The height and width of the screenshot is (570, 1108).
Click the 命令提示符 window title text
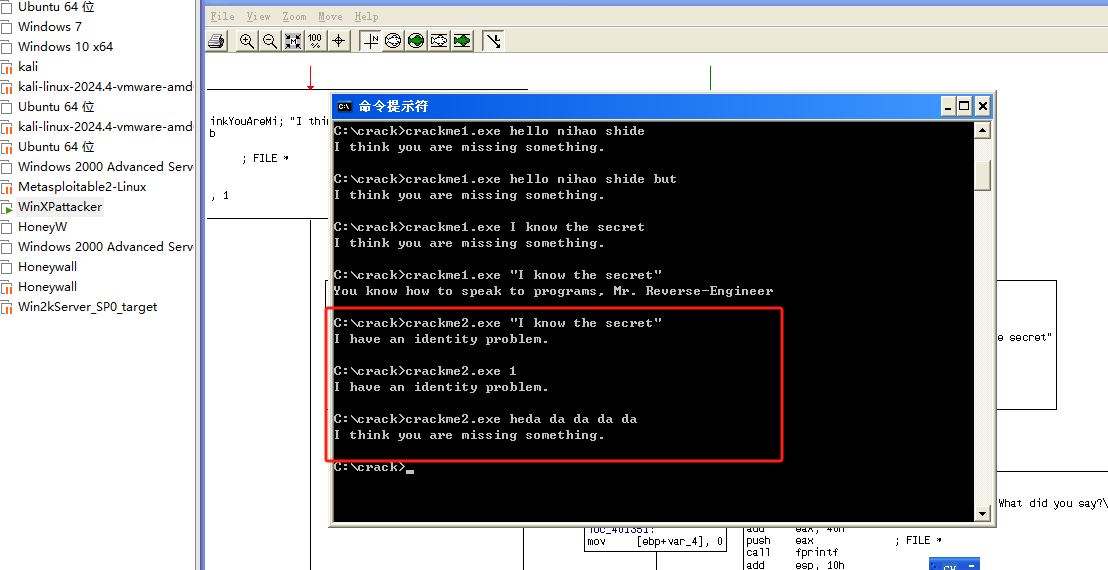(x=393, y=107)
